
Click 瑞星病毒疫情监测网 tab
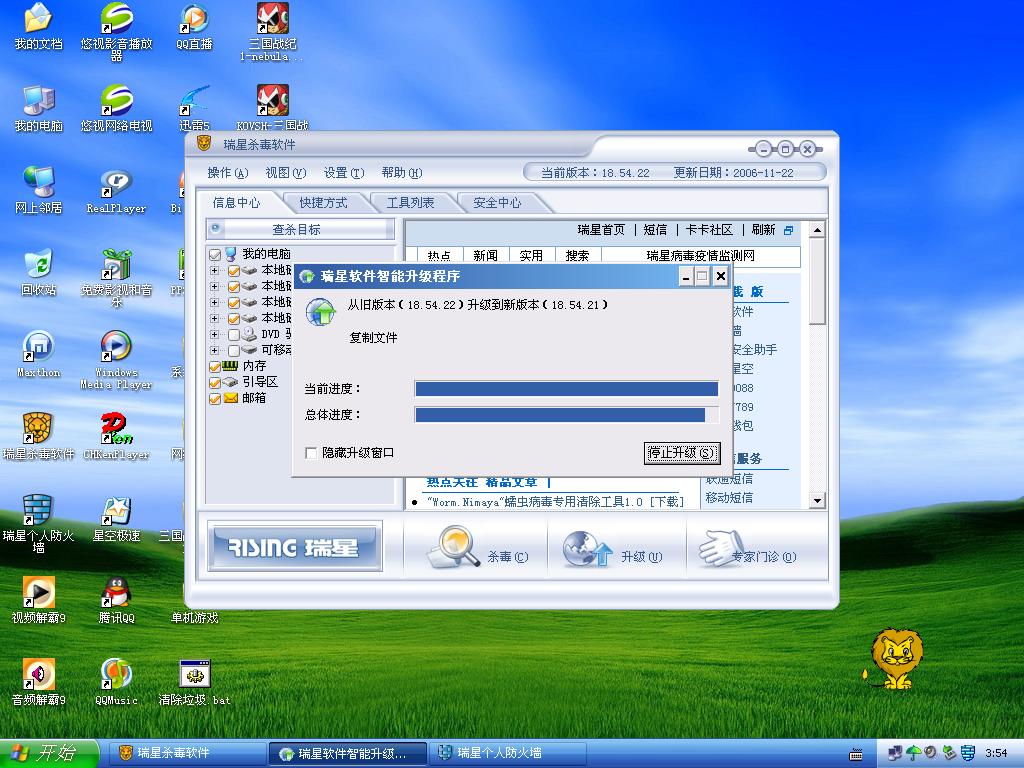point(701,255)
